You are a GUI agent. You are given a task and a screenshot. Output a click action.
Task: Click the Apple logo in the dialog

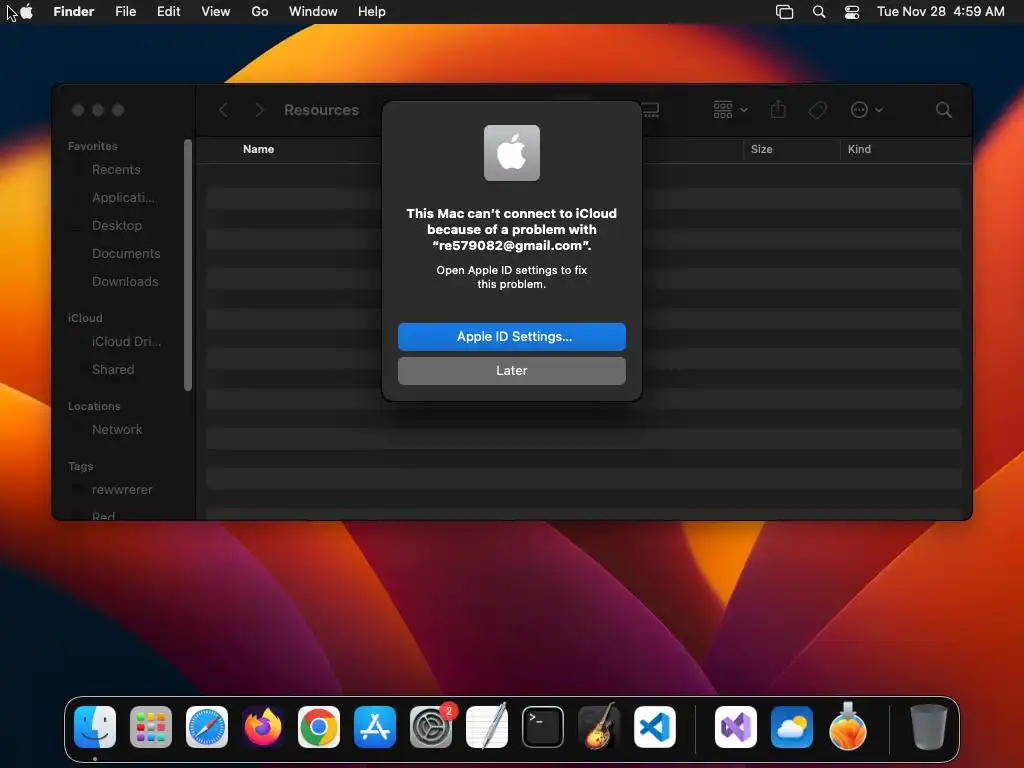click(x=512, y=153)
